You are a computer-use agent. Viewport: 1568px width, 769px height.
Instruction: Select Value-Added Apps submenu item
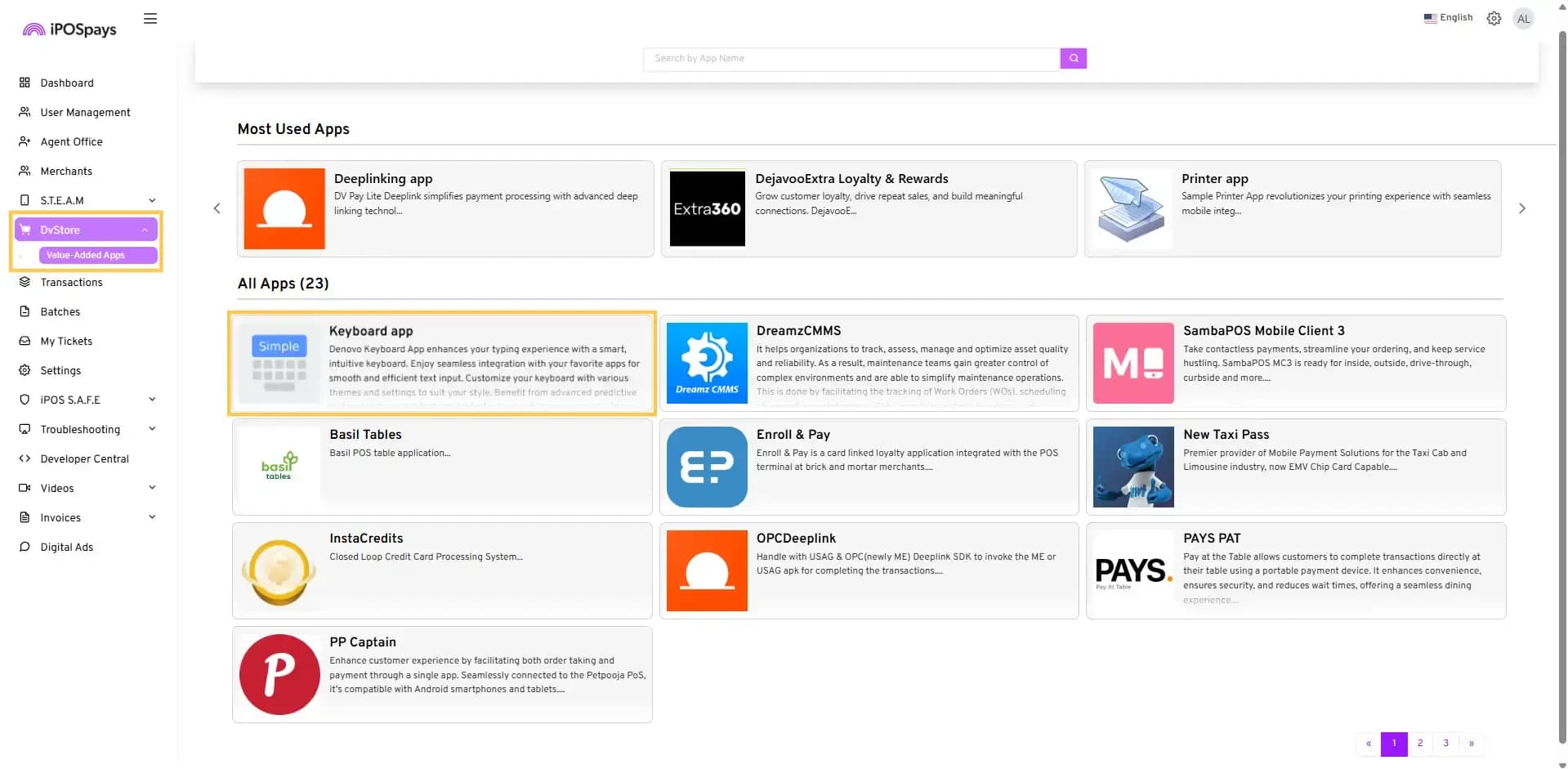click(86, 255)
